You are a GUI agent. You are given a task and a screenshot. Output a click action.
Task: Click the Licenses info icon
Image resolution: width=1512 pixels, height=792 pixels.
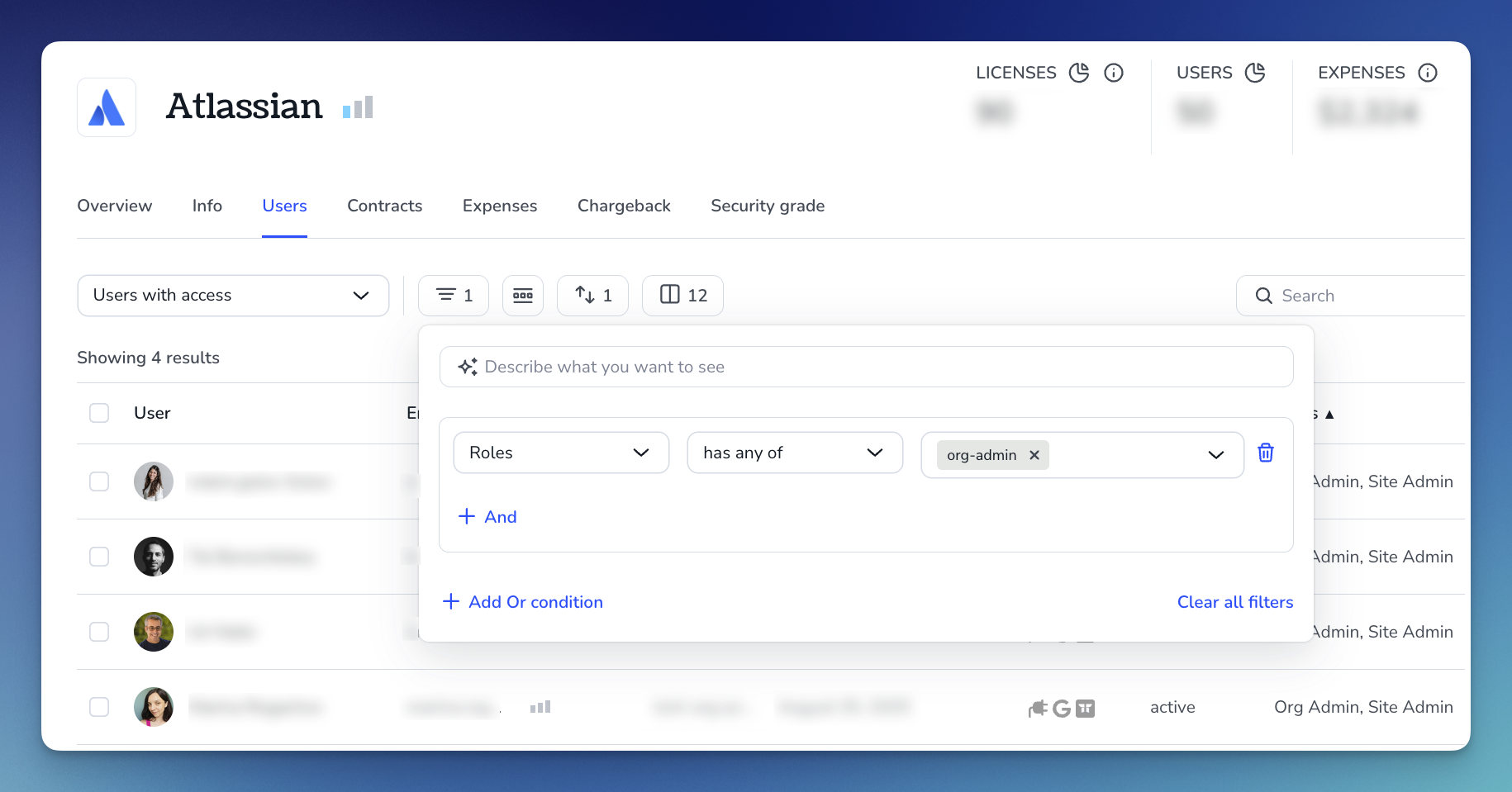1114,73
